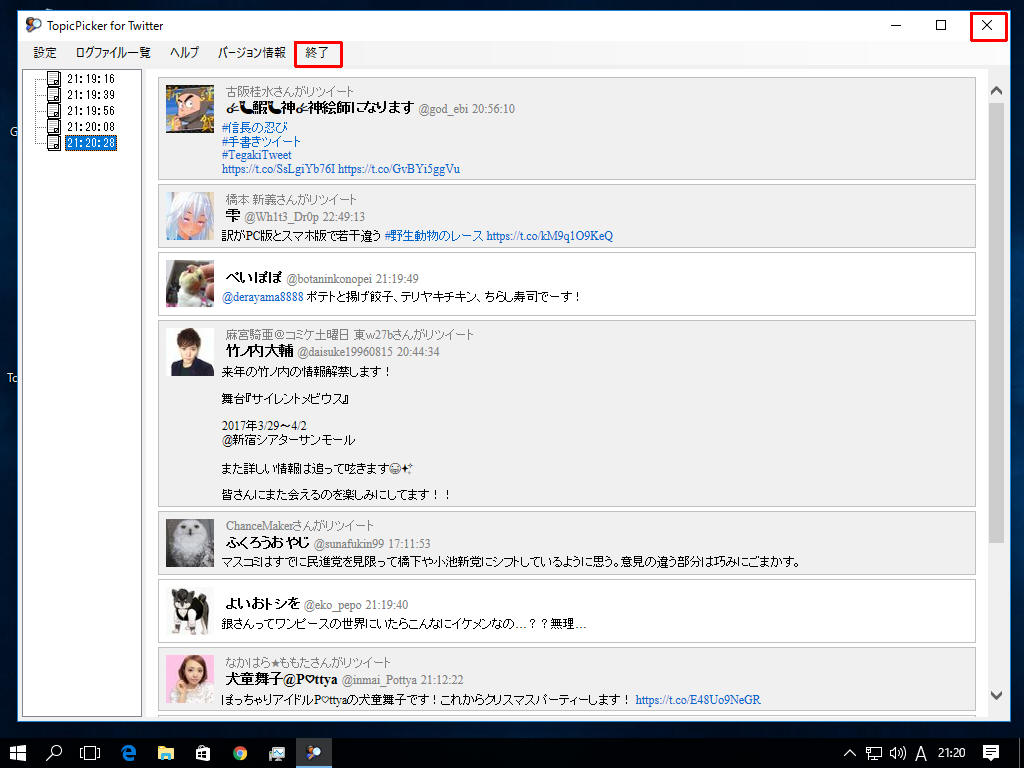
Task: Click the @eko_pepo username text
Action: click(332, 605)
